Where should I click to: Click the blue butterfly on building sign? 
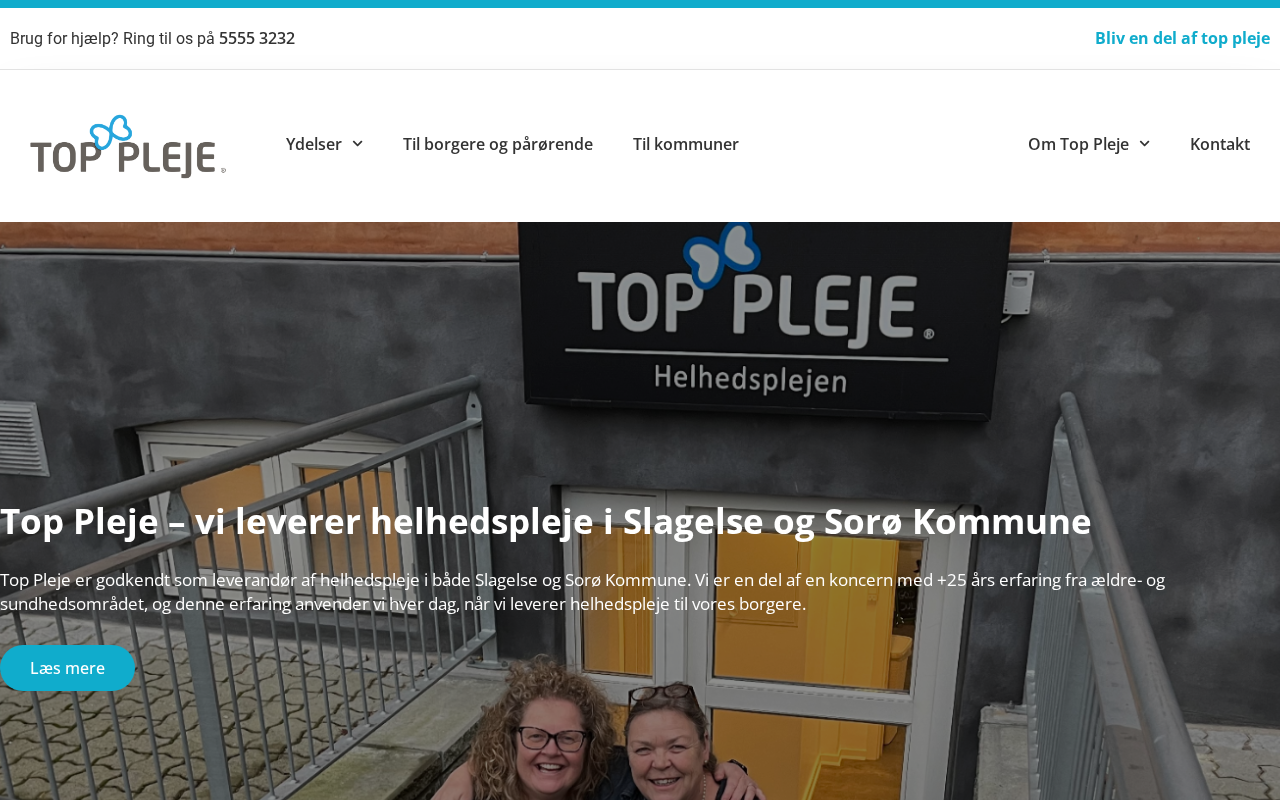click(x=723, y=253)
